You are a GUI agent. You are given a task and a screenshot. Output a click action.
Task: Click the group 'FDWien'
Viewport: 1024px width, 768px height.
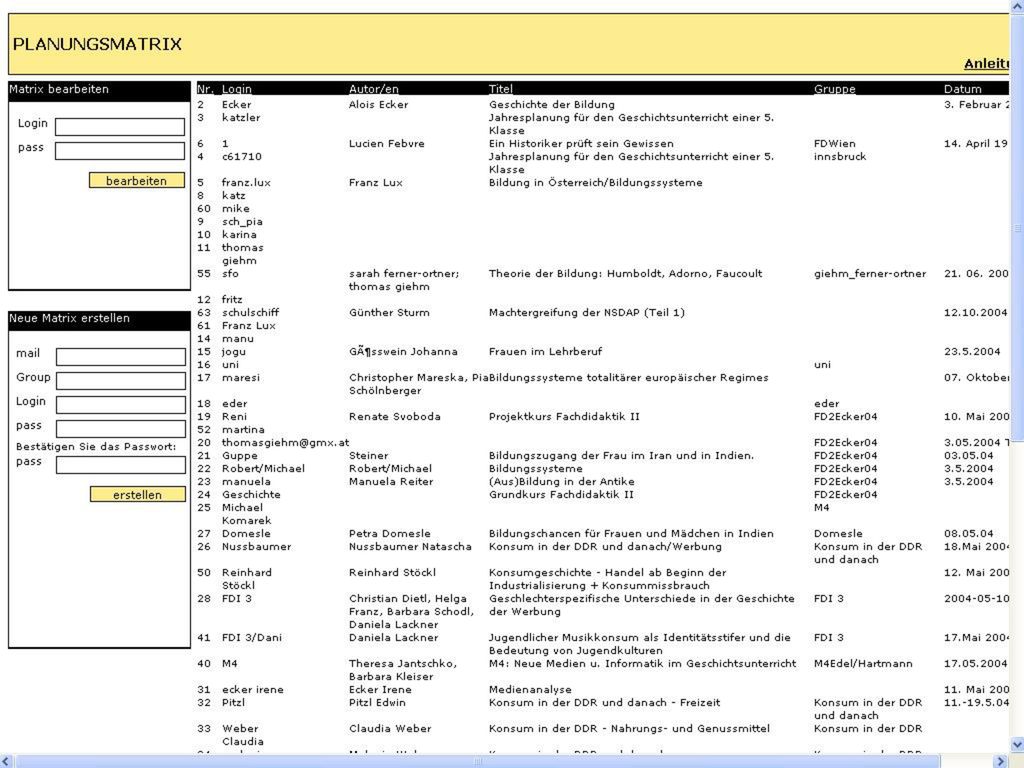coord(835,144)
